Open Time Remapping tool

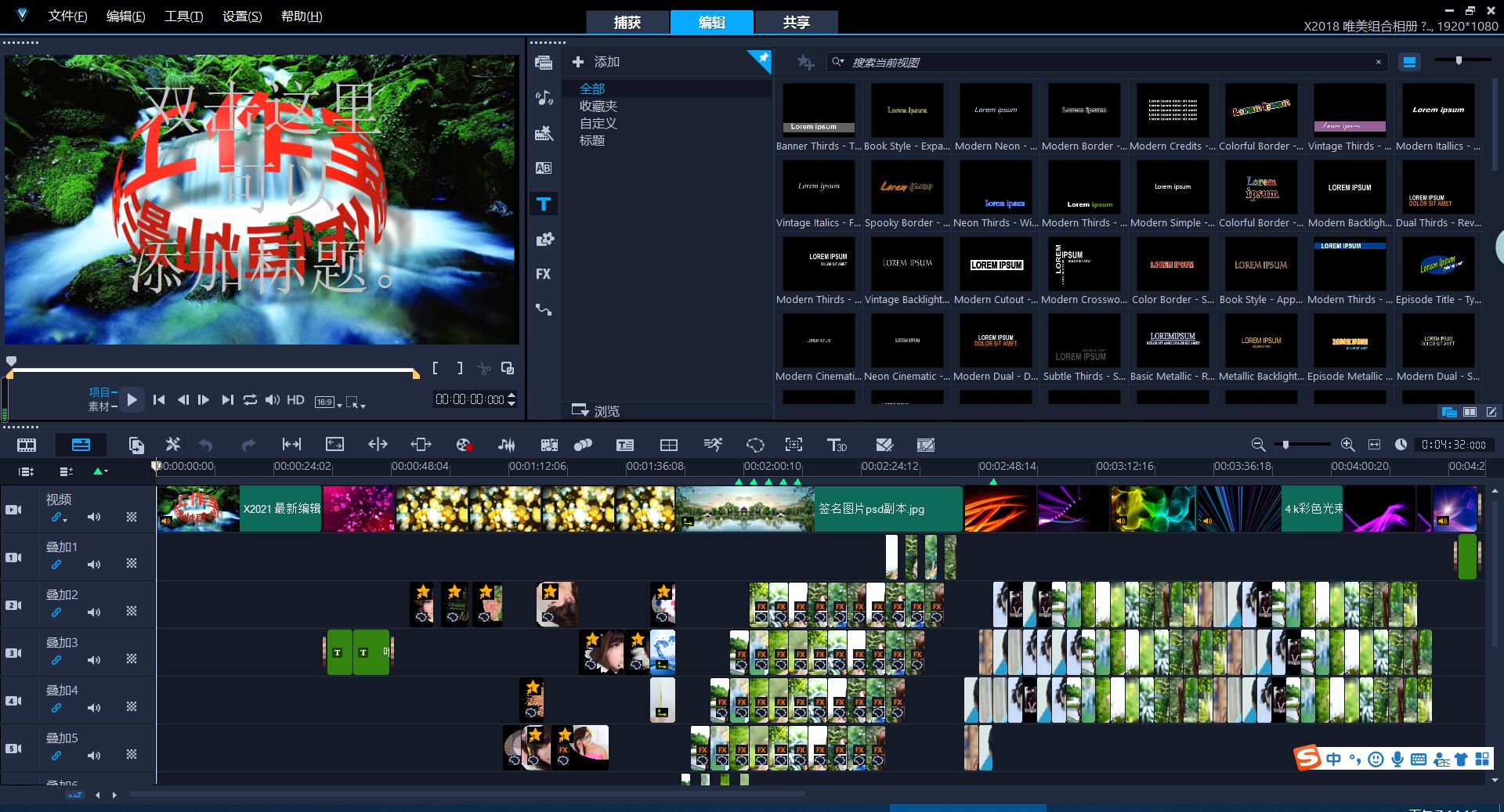click(x=713, y=445)
